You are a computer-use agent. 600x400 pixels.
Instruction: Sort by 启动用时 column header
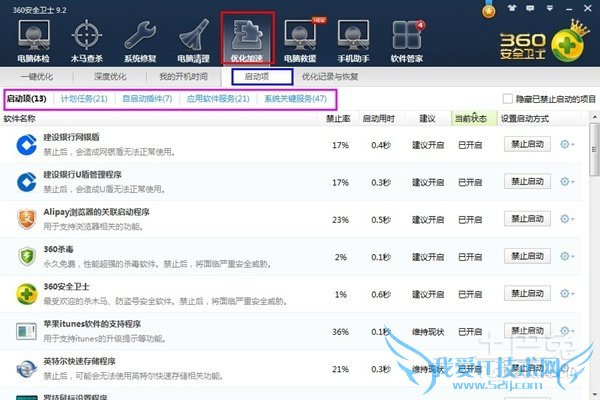tap(379, 119)
